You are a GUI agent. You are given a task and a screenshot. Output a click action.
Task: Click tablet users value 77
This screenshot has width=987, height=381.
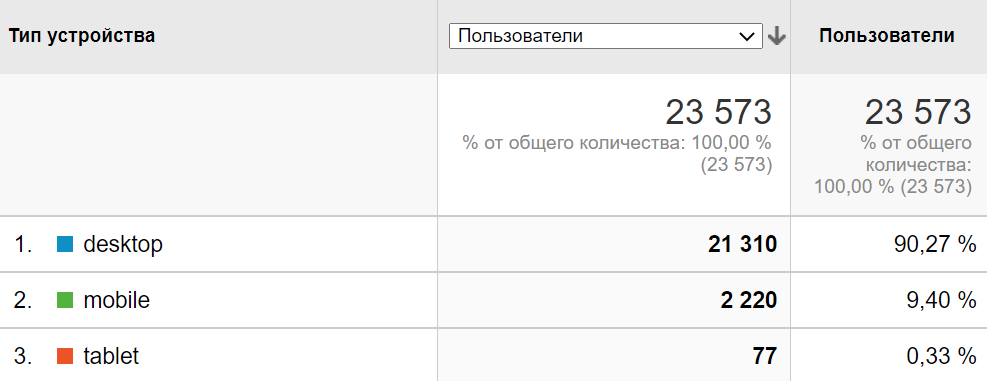[764, 356]
